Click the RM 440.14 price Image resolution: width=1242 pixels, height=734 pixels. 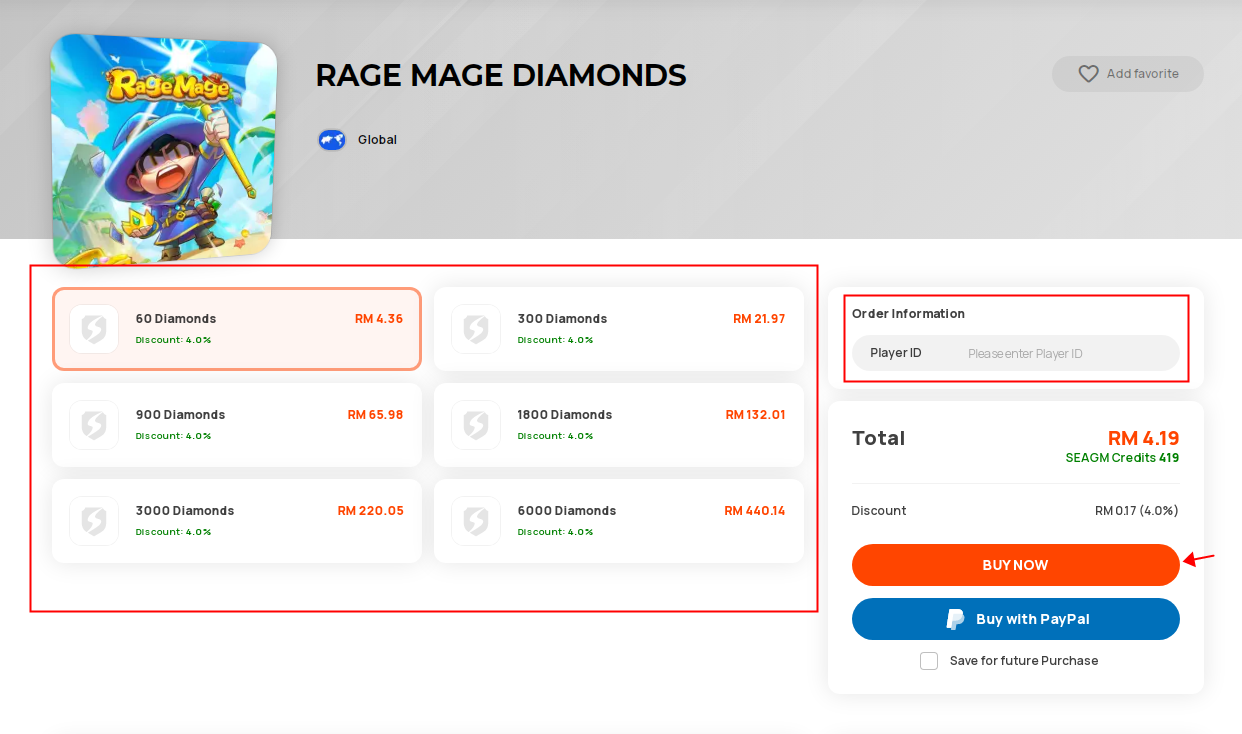point(755,511)
